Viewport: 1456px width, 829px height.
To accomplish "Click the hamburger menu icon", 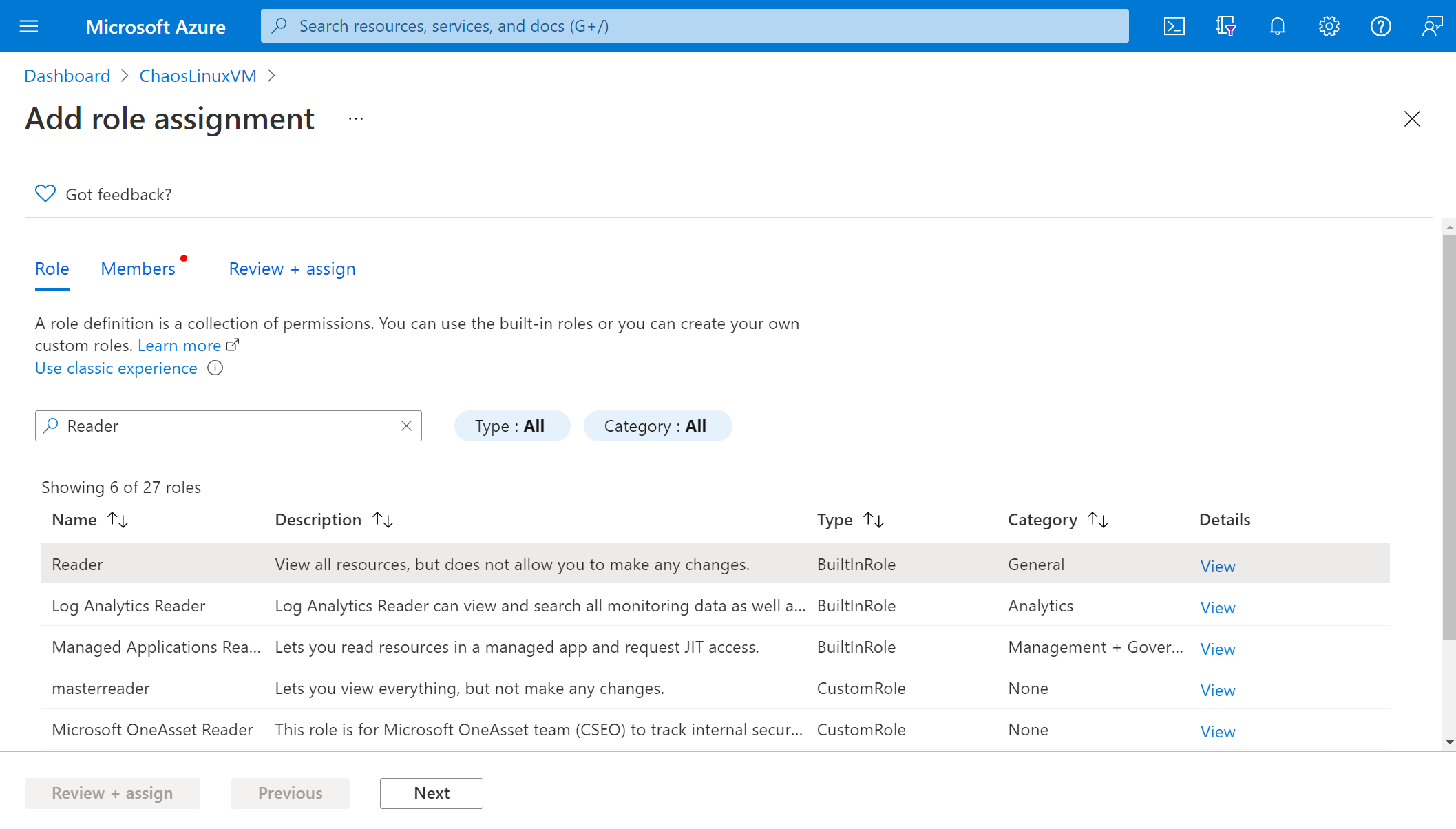I will tap(27, 26).
